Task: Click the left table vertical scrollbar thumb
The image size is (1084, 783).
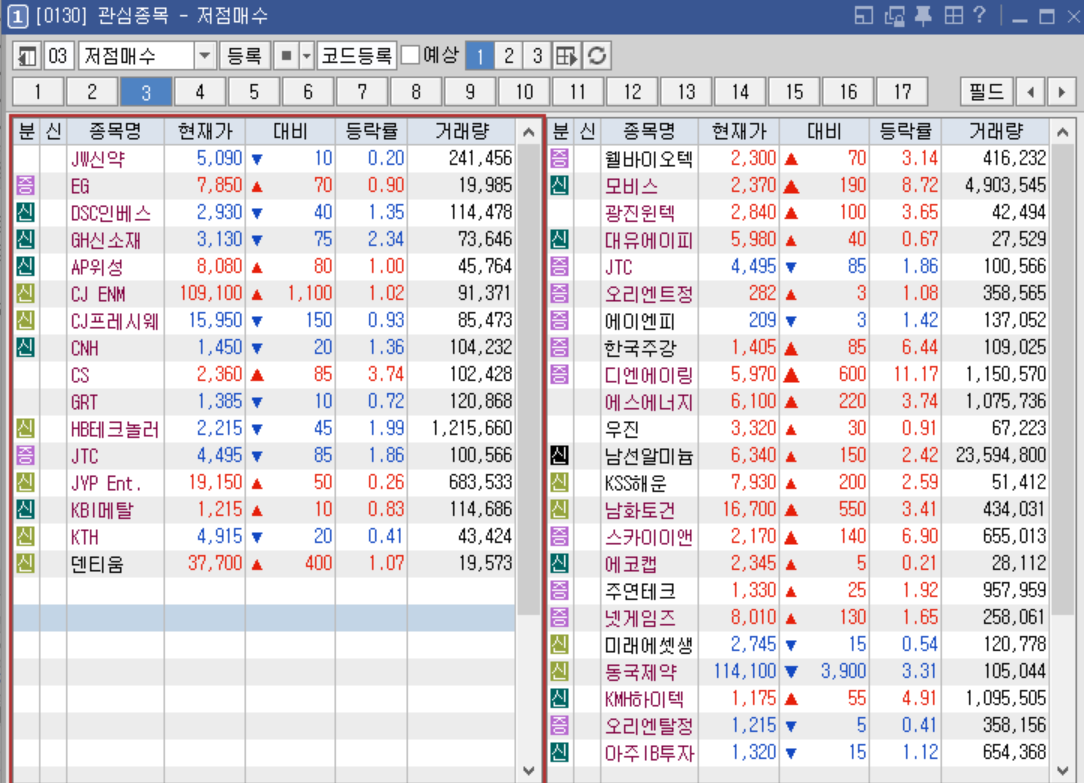Action: (529, 379)
